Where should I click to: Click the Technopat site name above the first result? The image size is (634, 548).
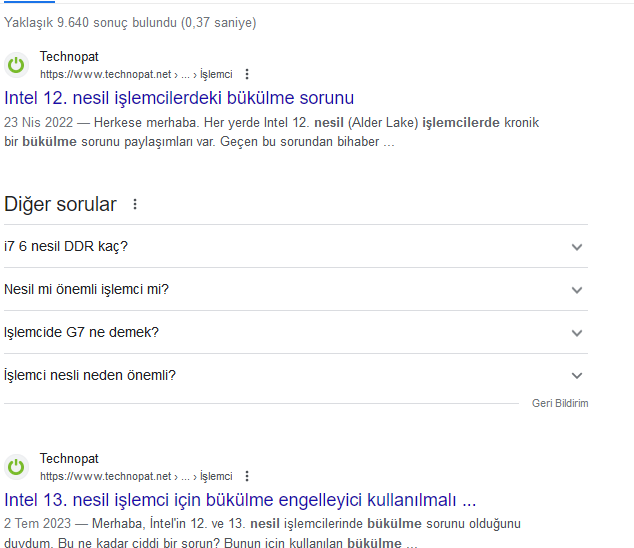(x=69, y=57)
